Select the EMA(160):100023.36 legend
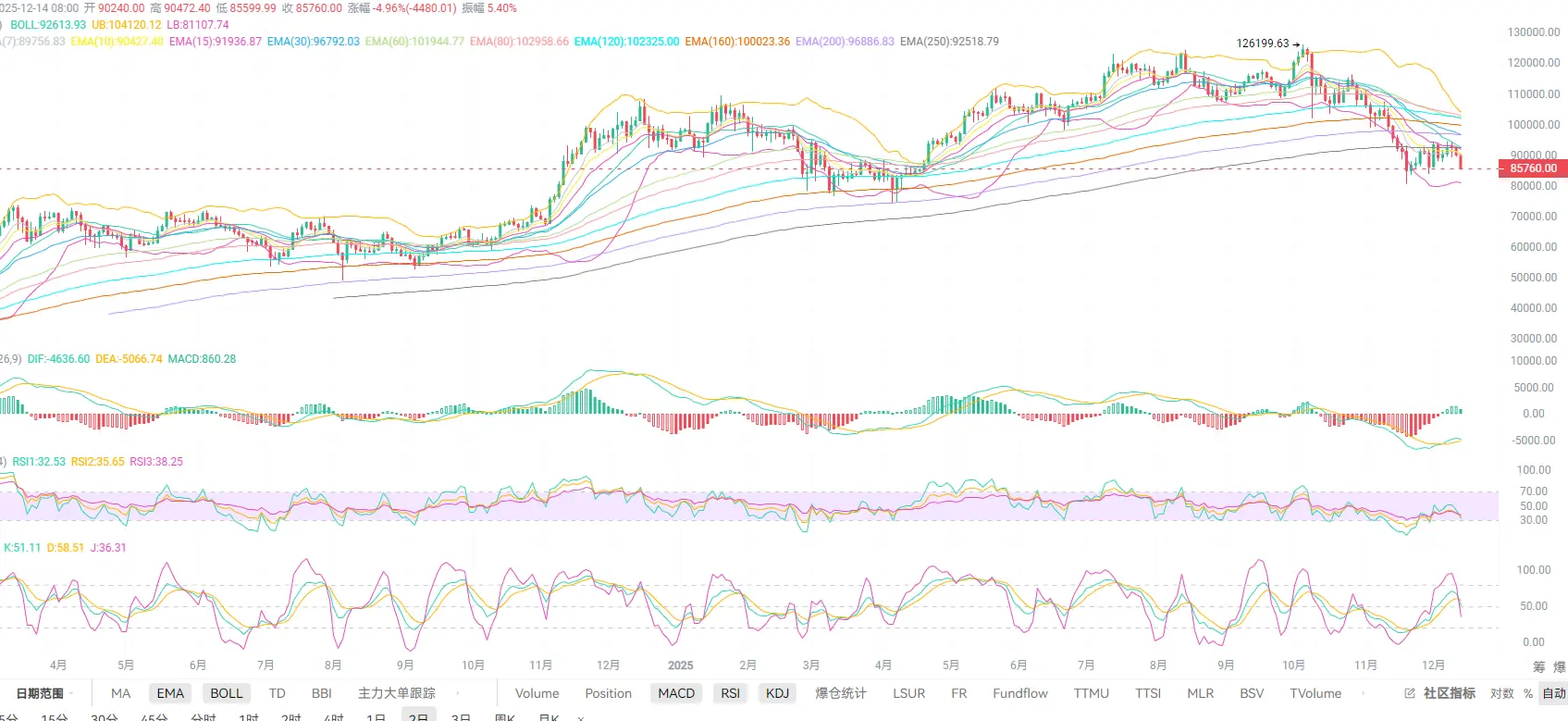 [x=738, y=42]
